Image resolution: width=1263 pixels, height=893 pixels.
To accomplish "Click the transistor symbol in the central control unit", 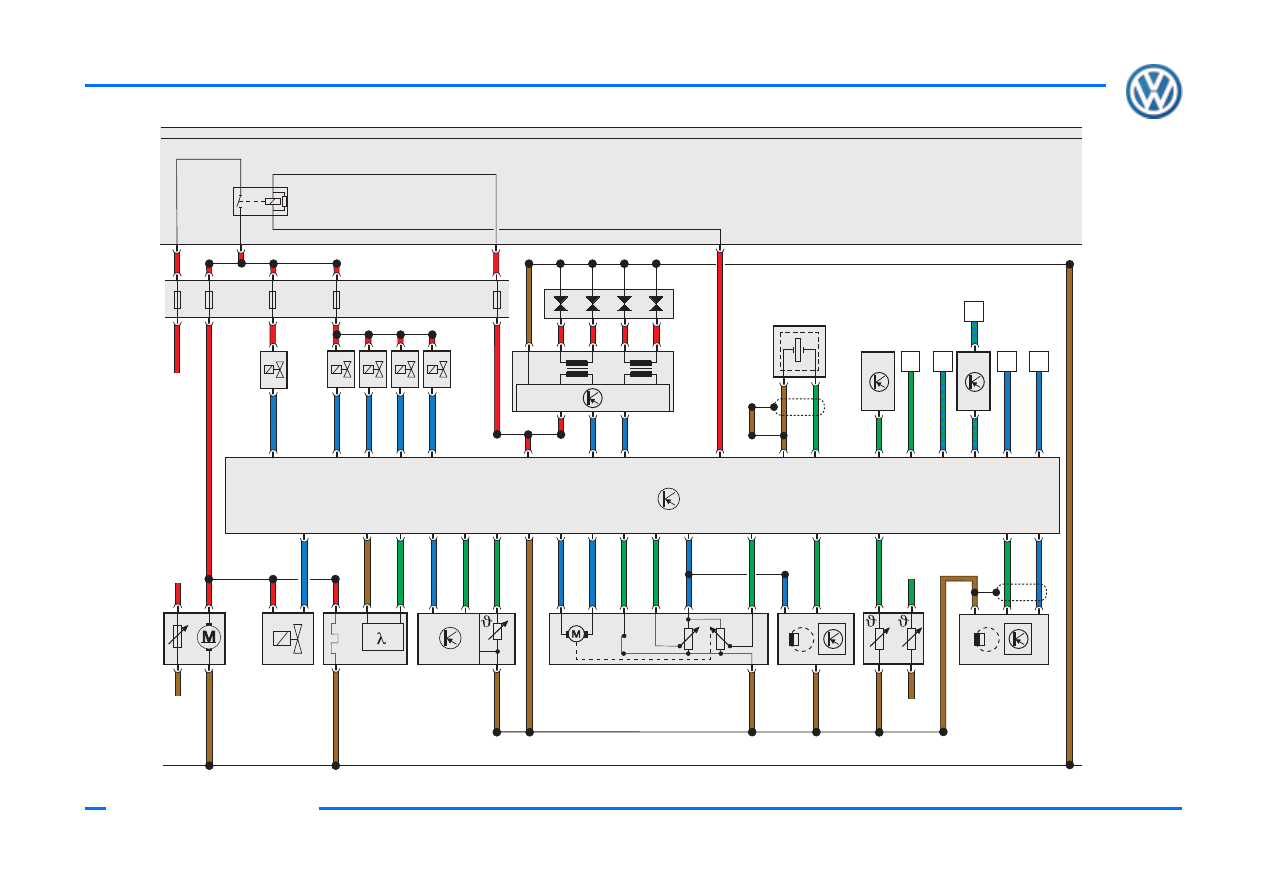I will point(669,499).
